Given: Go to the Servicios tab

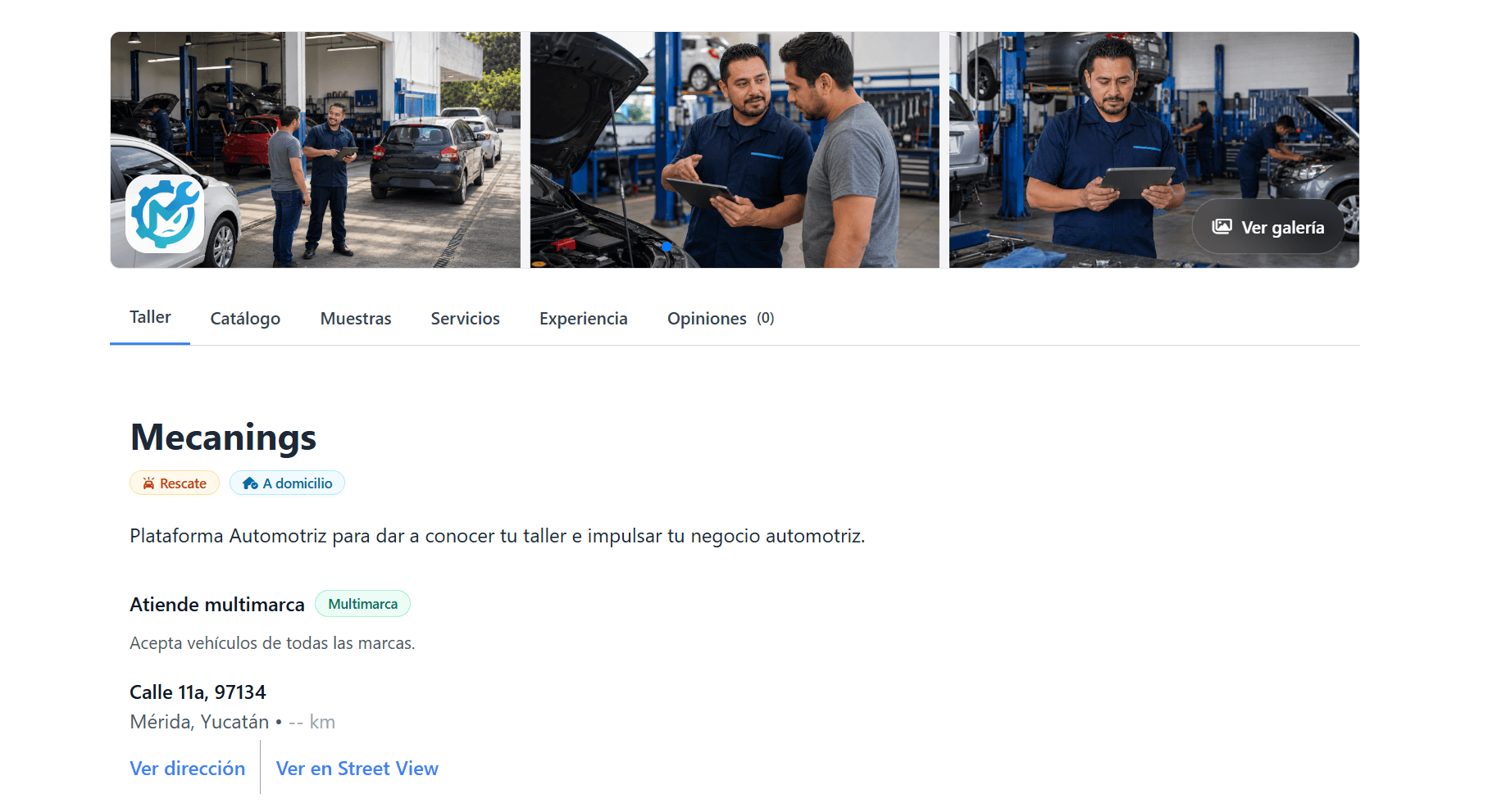Looking at the screenshot, I should click(465, 319).
